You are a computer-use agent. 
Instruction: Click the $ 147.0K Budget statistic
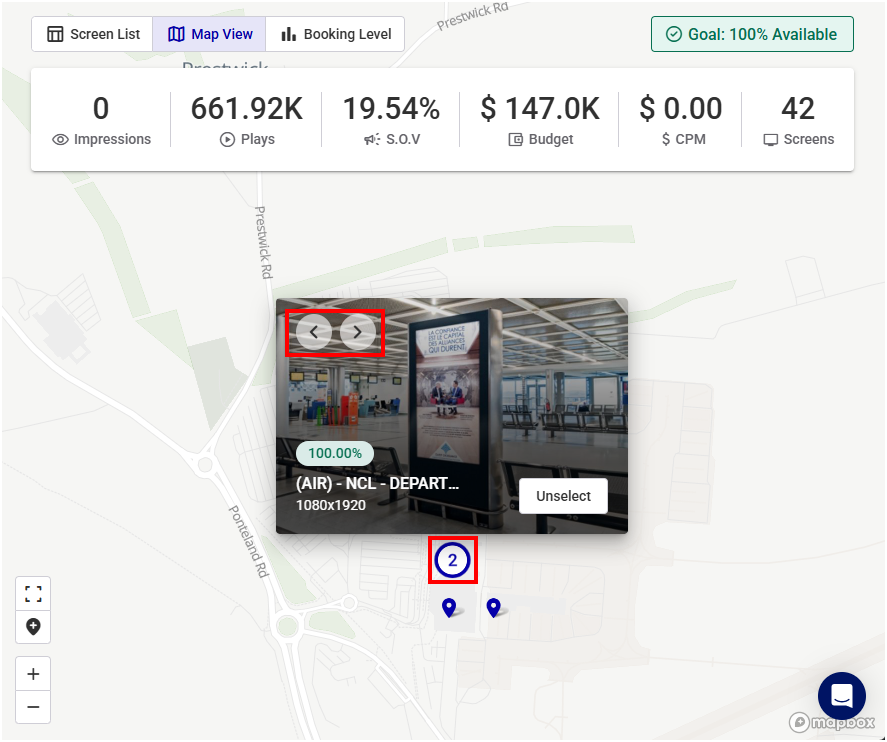pyautogui.click(x=540, y=120)
